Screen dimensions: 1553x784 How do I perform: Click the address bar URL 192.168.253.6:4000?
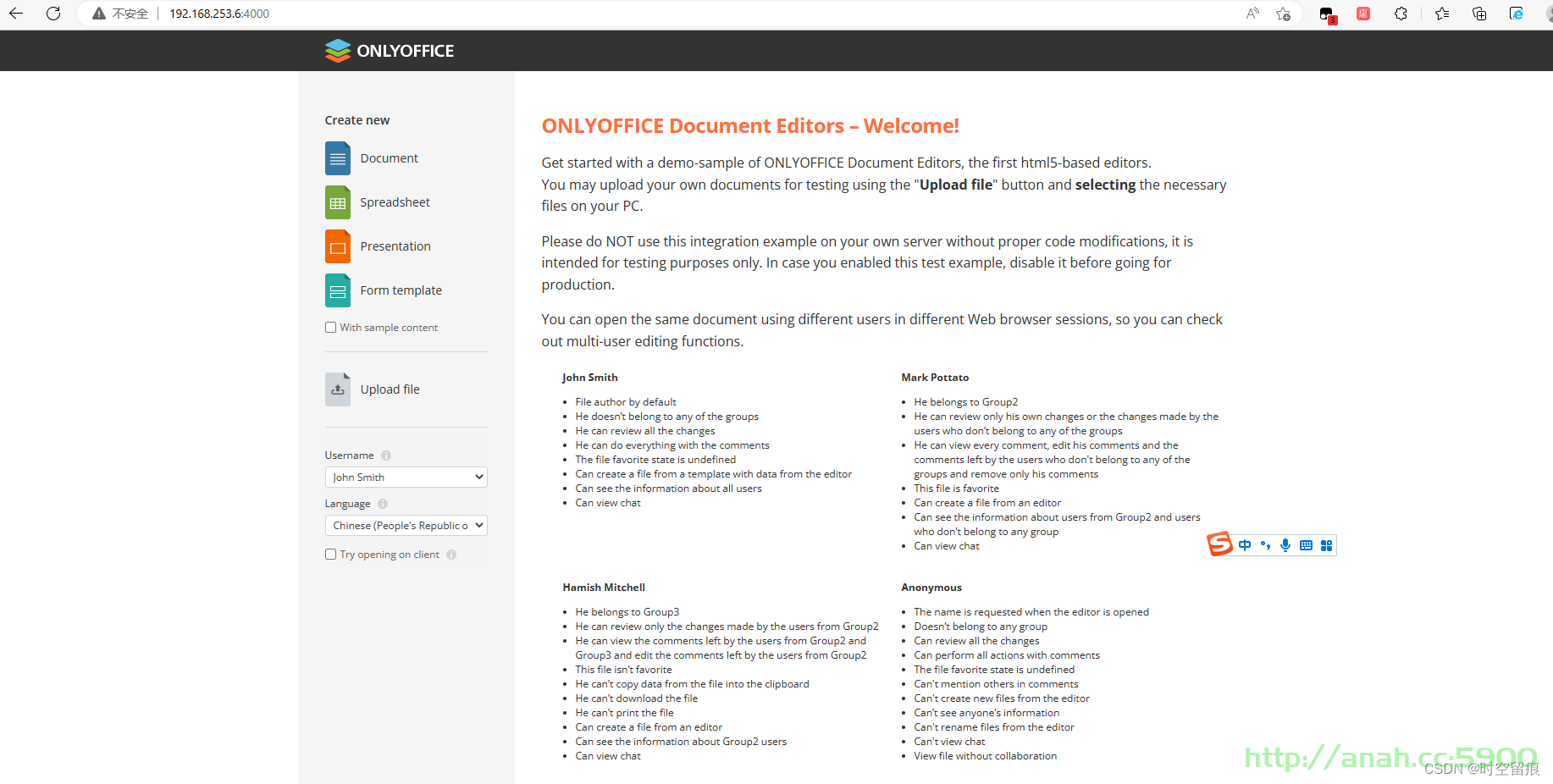[219, 14]
